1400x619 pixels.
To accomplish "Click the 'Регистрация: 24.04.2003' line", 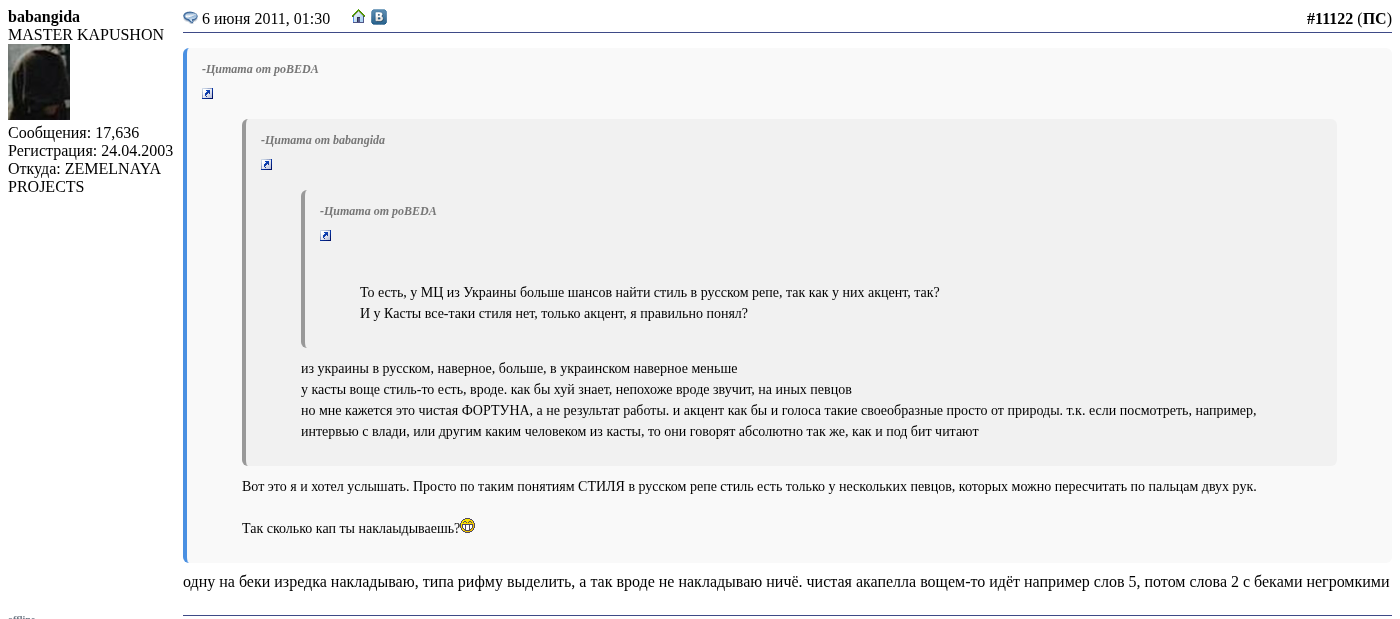I will (90, 151).
